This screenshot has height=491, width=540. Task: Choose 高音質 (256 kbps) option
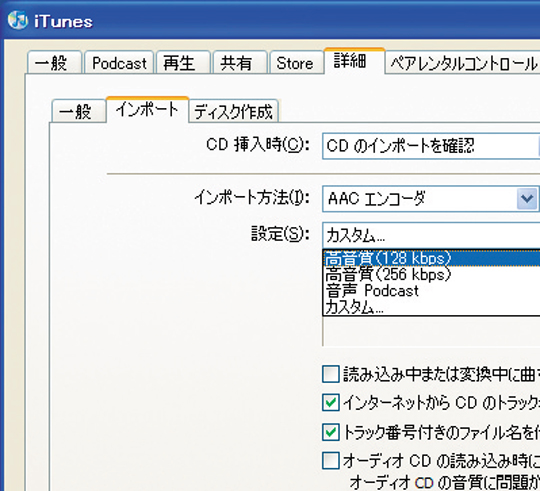tap(432, 274)
